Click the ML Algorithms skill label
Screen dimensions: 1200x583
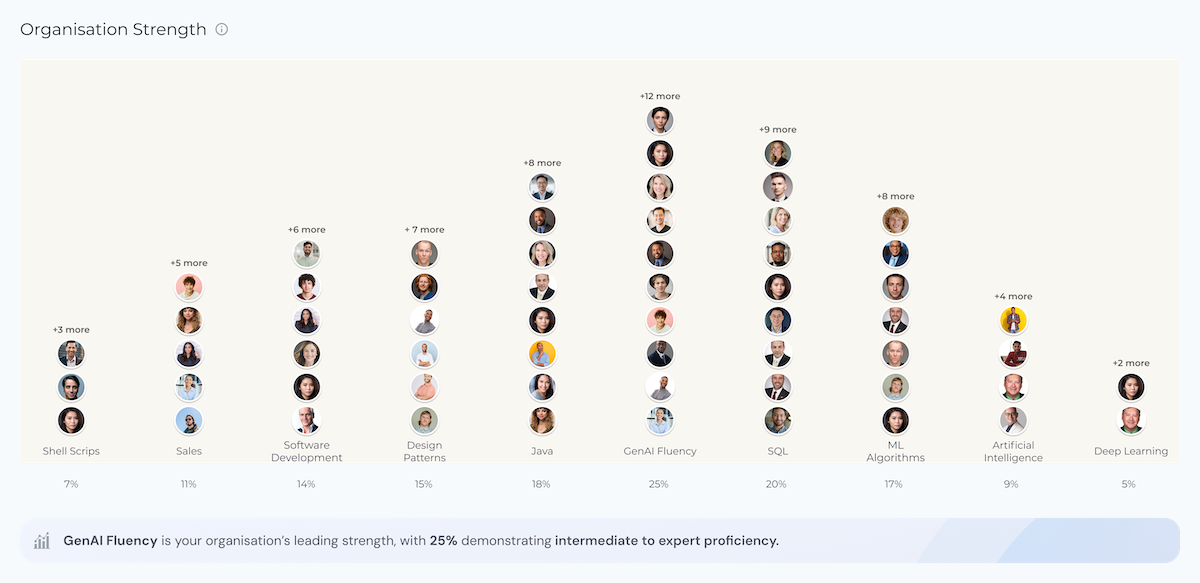895,451
